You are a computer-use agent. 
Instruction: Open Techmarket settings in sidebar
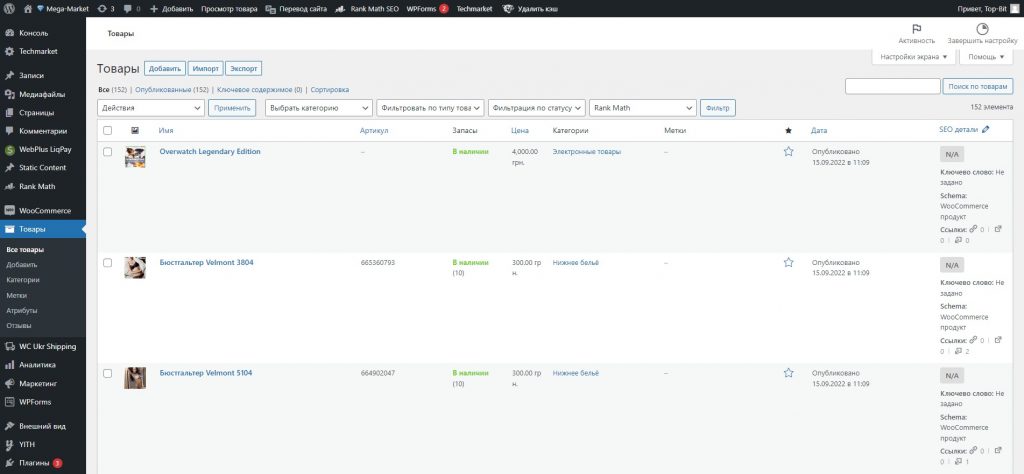coord(43,51)
